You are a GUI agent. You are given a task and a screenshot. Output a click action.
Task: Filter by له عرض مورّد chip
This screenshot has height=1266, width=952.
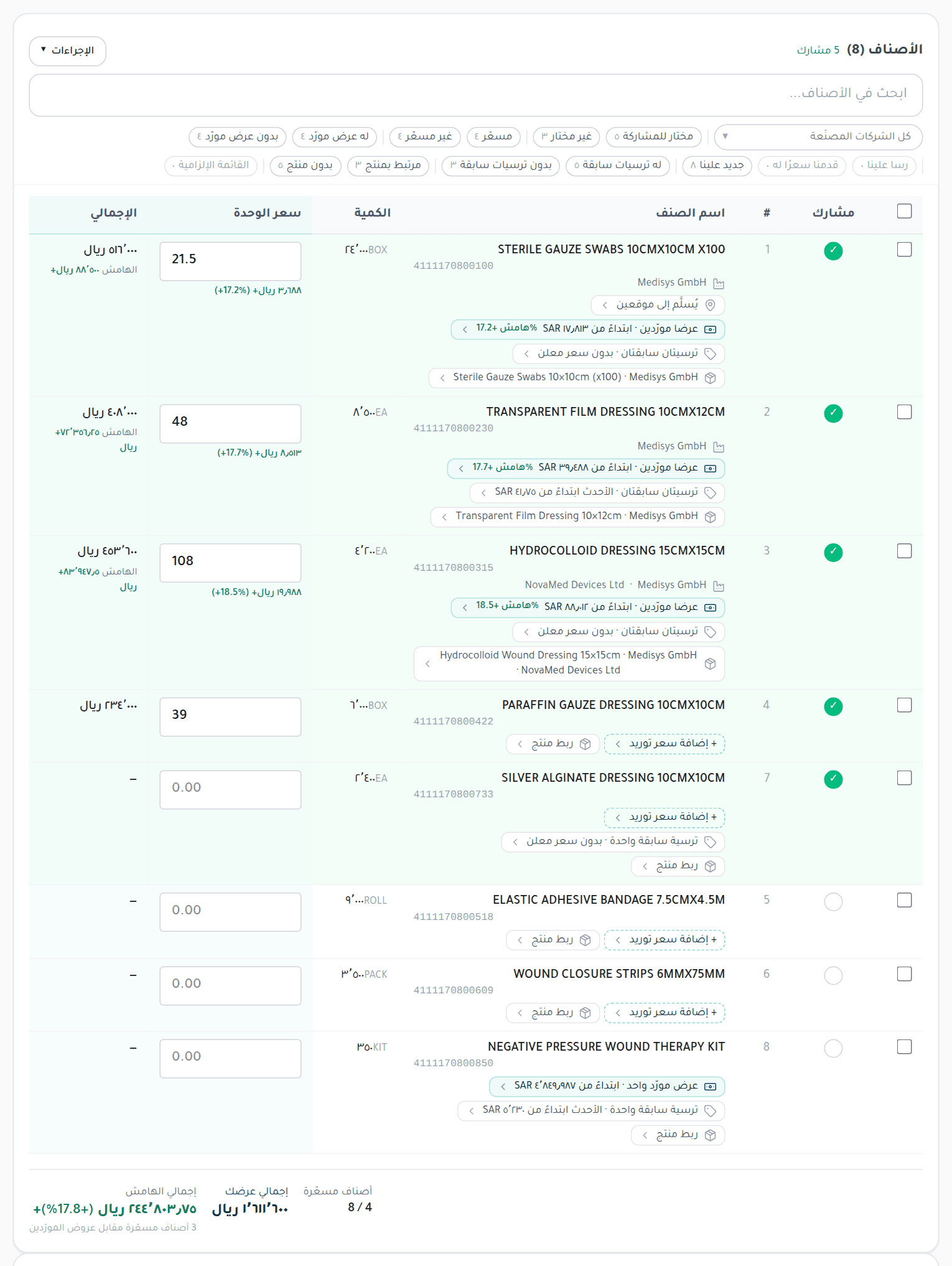tap(335, 136)
